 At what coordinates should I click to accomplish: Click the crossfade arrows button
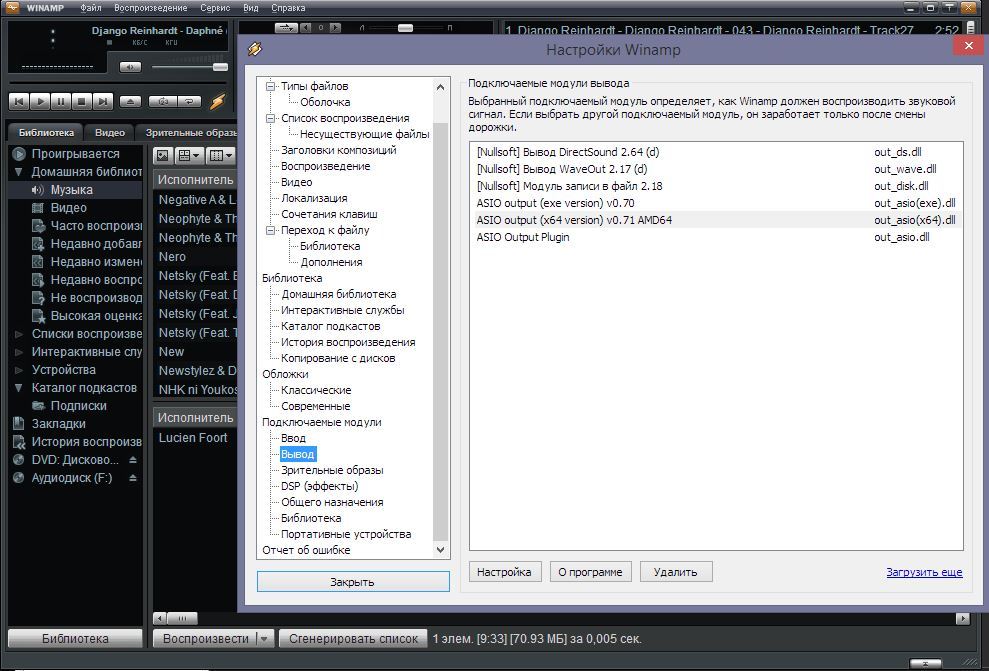[x=286, y=28]
